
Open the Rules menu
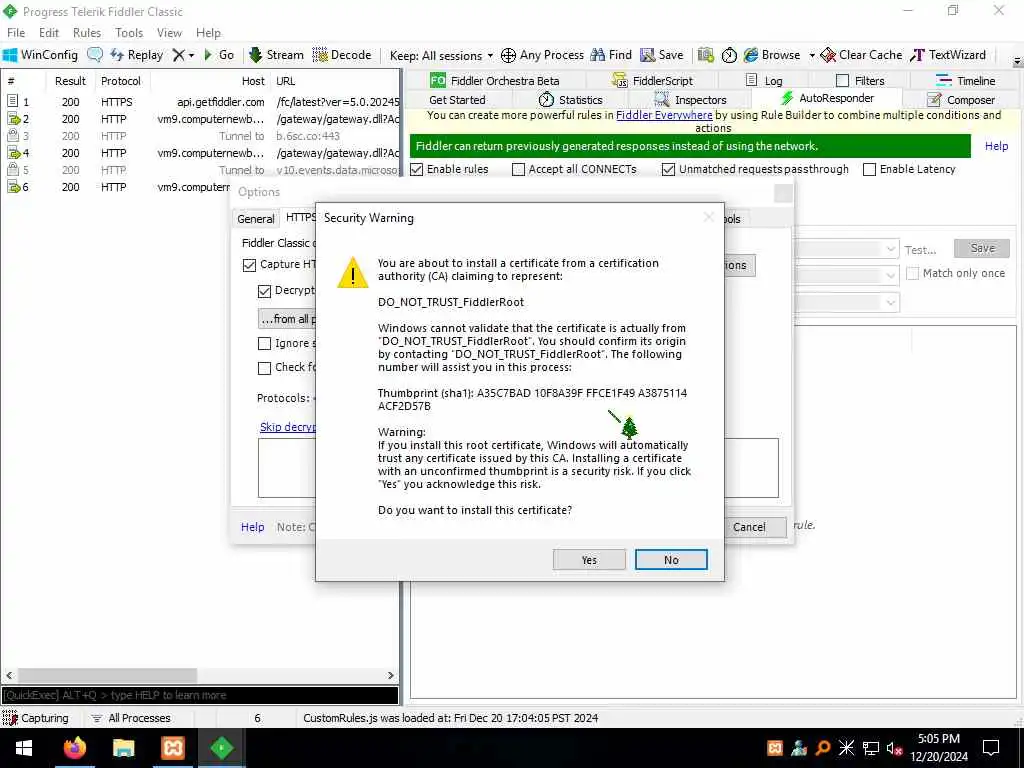[x=87, y=33]
